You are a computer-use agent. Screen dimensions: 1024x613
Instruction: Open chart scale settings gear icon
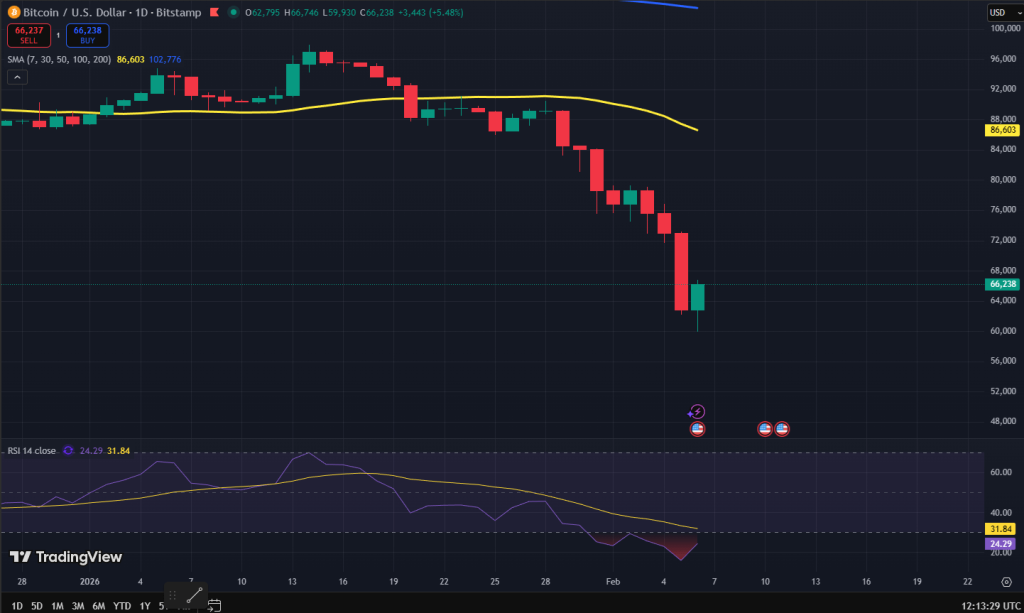pos(1006,582)
